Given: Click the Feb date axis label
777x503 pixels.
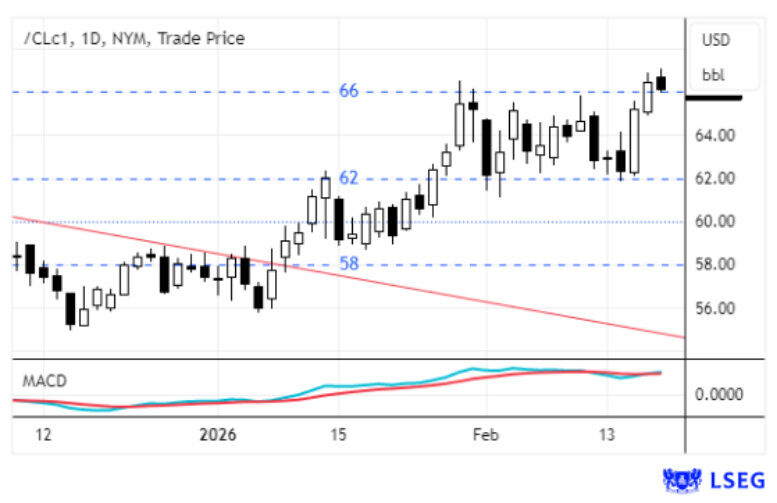Looking at the screenshot, I should coord(486,435).
